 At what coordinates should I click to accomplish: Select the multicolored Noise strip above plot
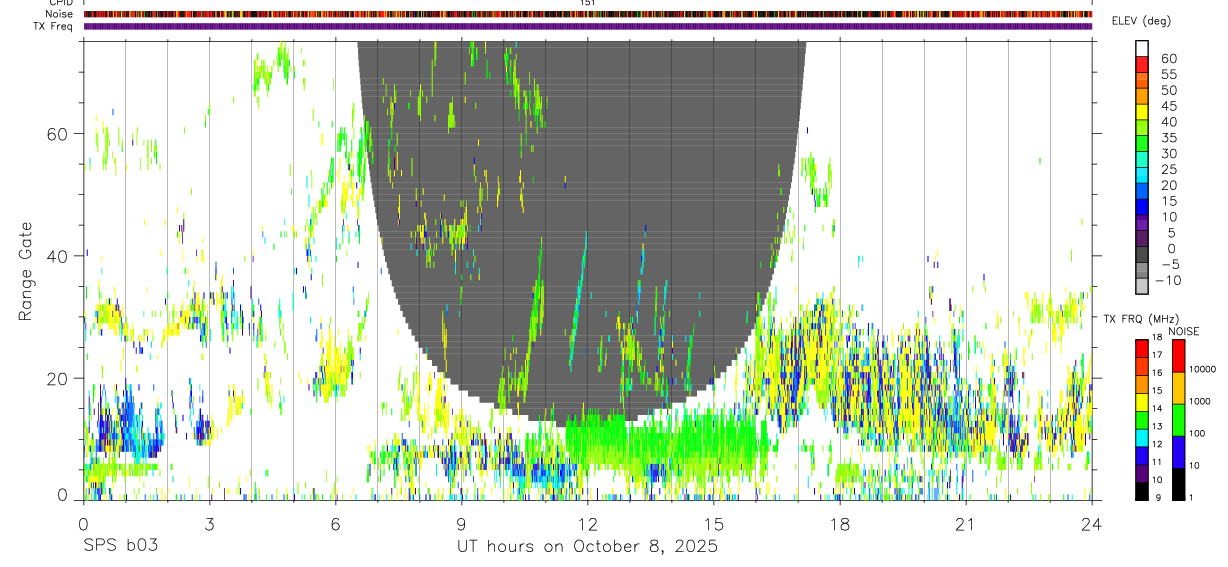pyautogui.click(x=588, y=14)
